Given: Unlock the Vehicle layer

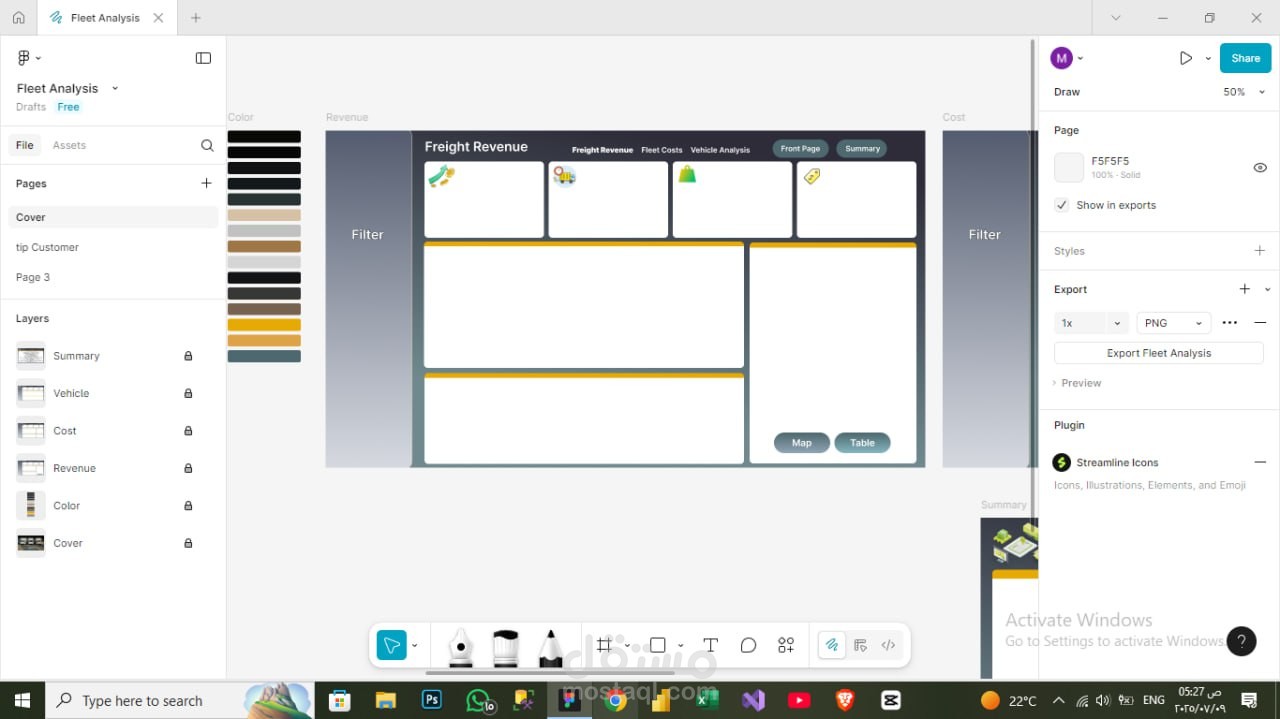Looking at the screenshot, I should pyautogui.click(x=188, y=393).
